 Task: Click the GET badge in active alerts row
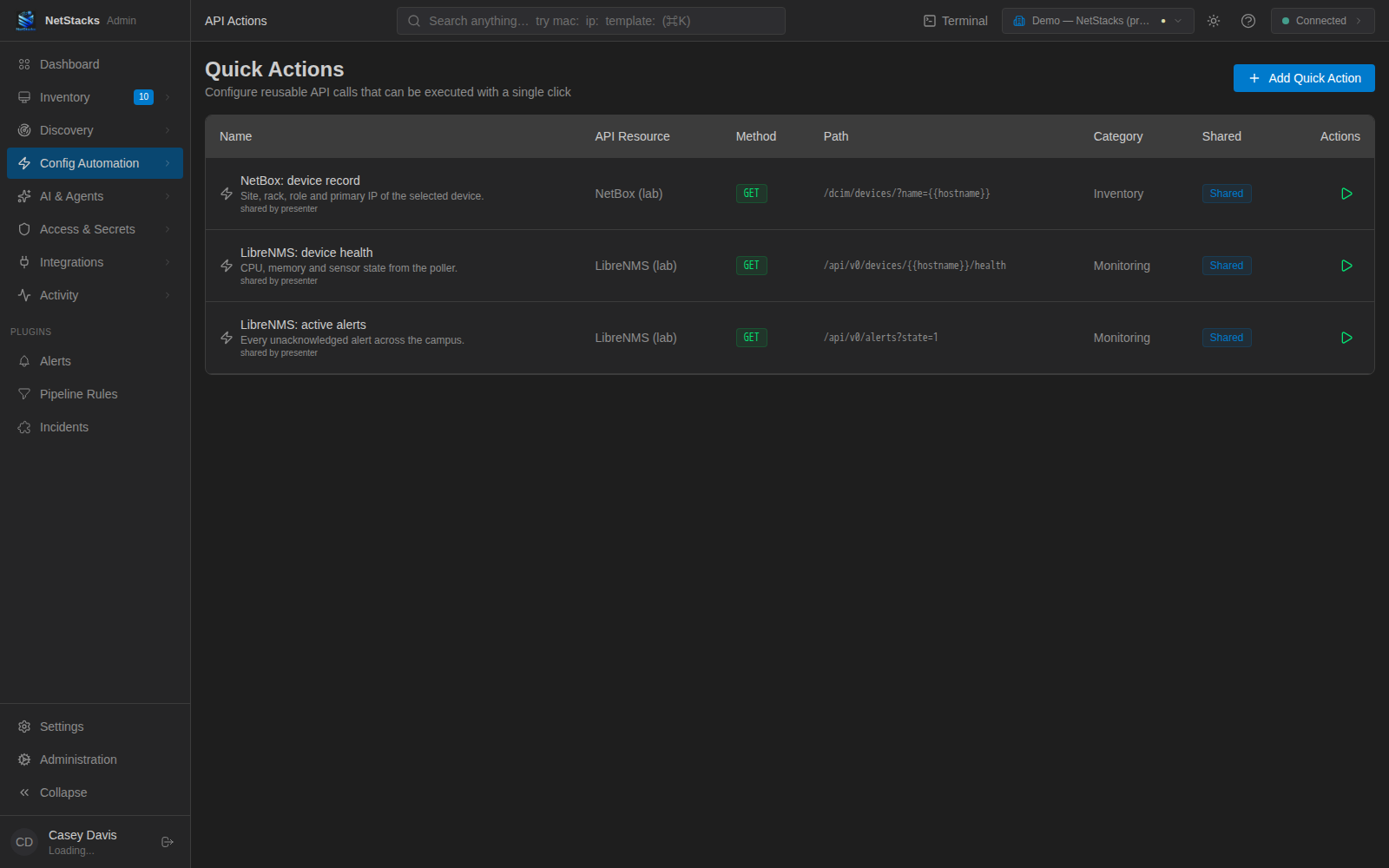pyautogui.click(x=752, y=338)
